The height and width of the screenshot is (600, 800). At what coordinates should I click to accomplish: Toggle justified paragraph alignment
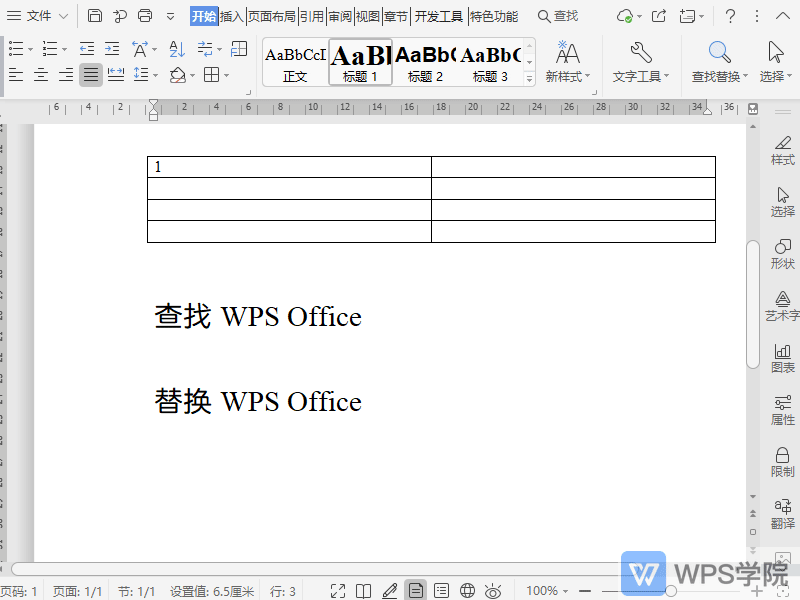90,74
